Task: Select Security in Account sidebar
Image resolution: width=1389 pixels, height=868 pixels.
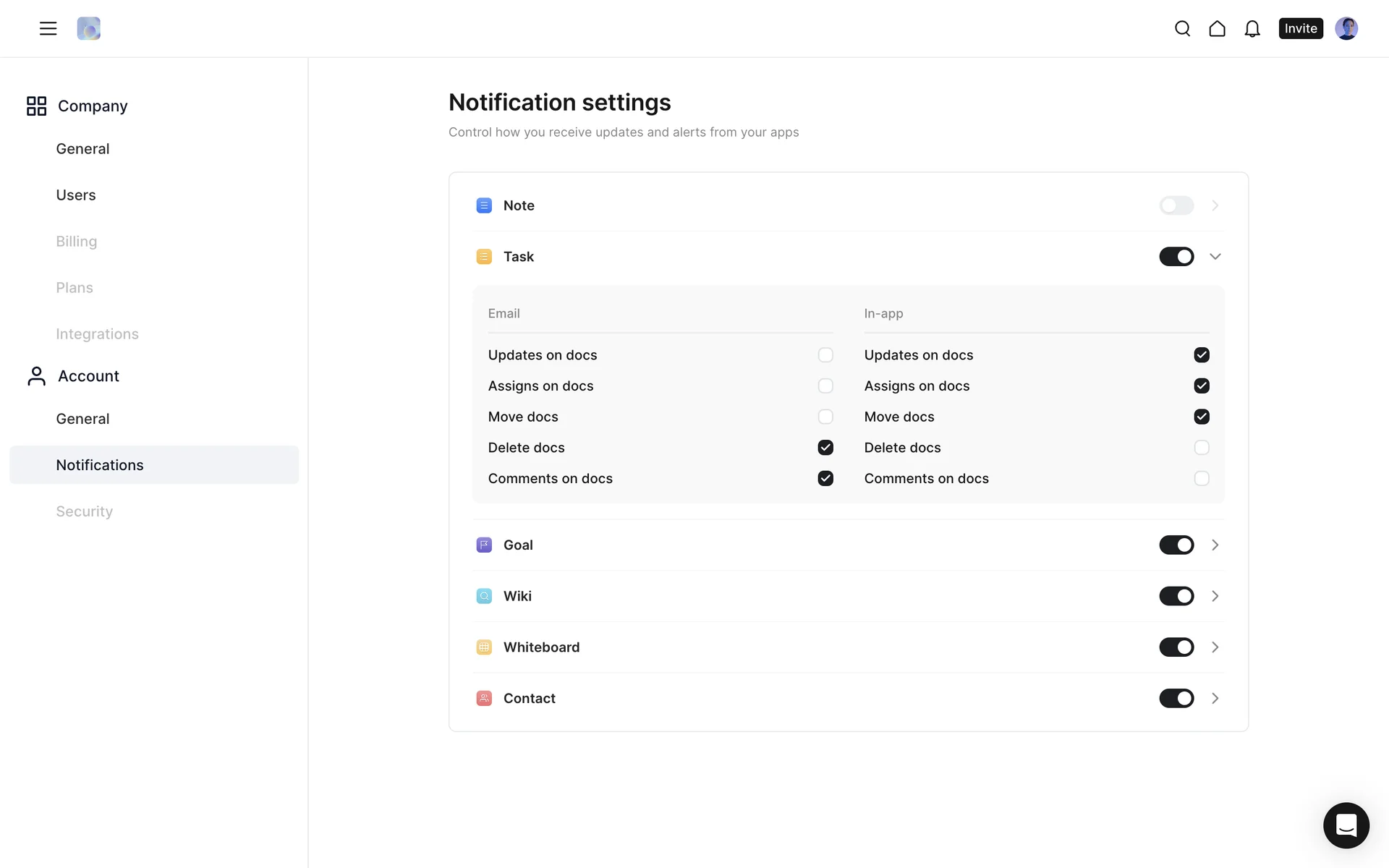Action: coord(84,511)
